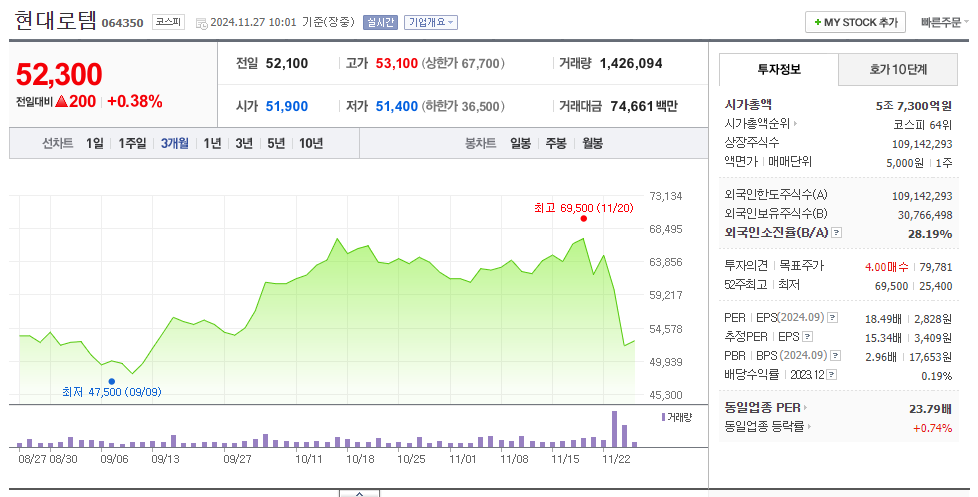Click the foreign ownership ratio 28.19%
Image resolution: width=978 pixels, height=497 pixels.
[930, 234]
